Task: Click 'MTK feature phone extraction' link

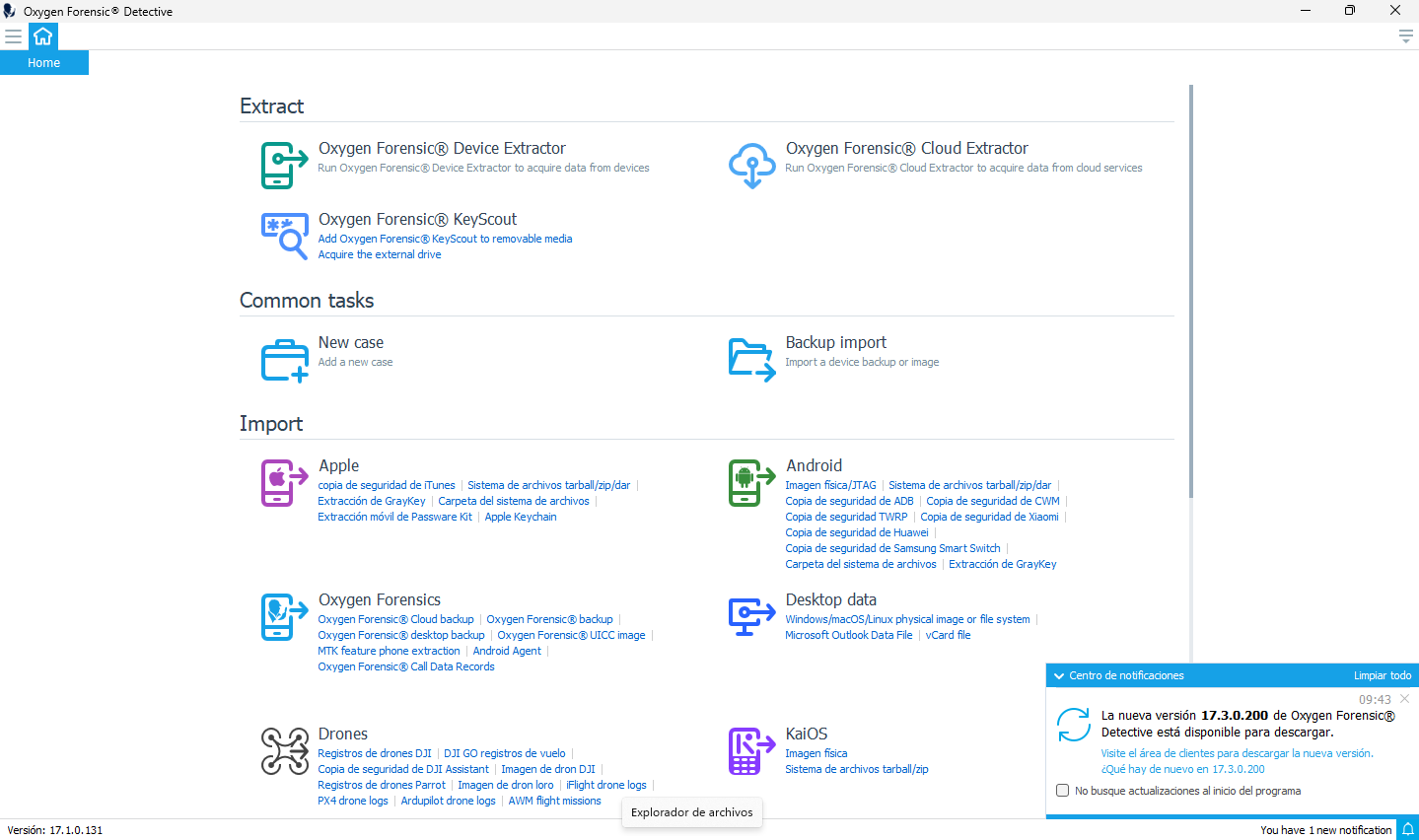Action: [389, 651]
